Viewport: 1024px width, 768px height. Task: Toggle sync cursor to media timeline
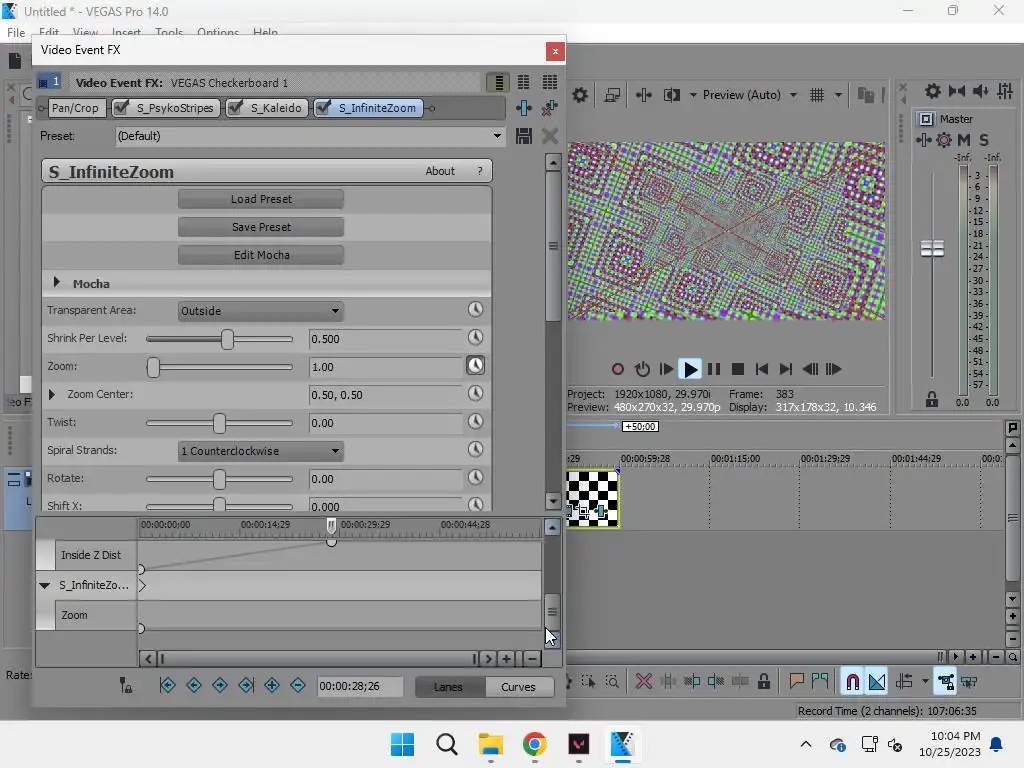click(126, 685)
